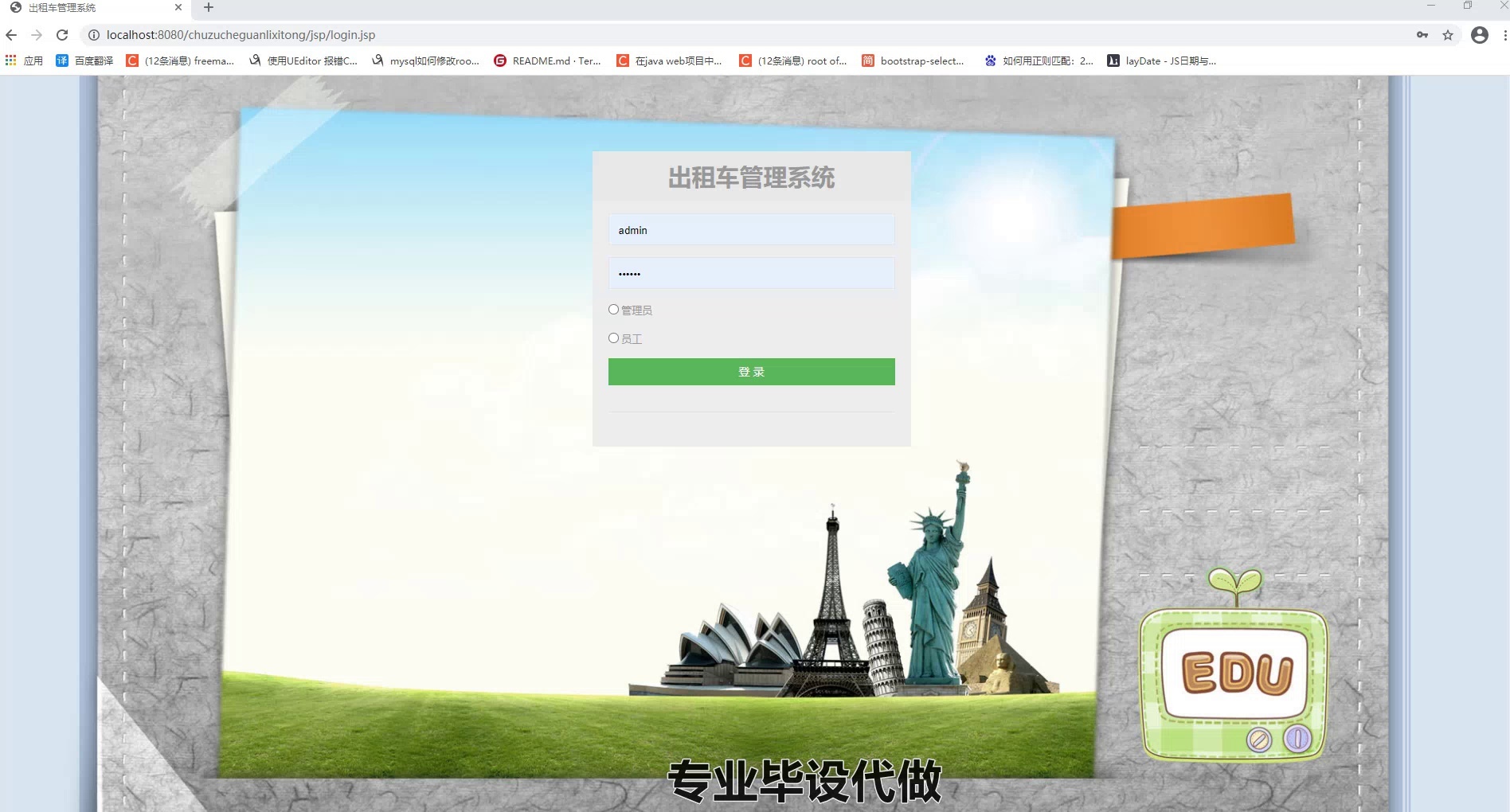The height and width of the screenshot is (812, 1510).
Task: Select the 管理员 radio button
Action: click(613, 310)
